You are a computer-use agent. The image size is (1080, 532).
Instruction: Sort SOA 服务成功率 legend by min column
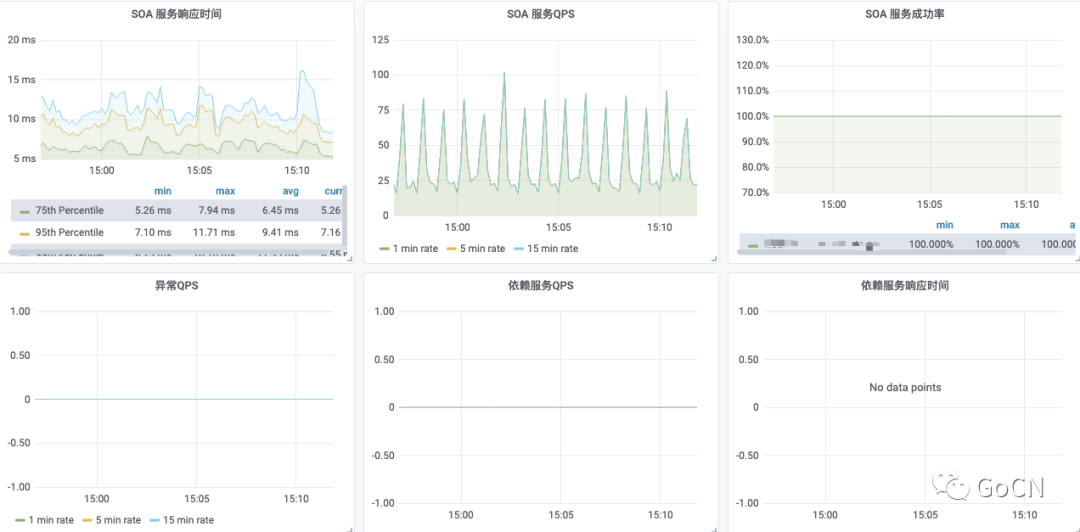click(944, 225)
